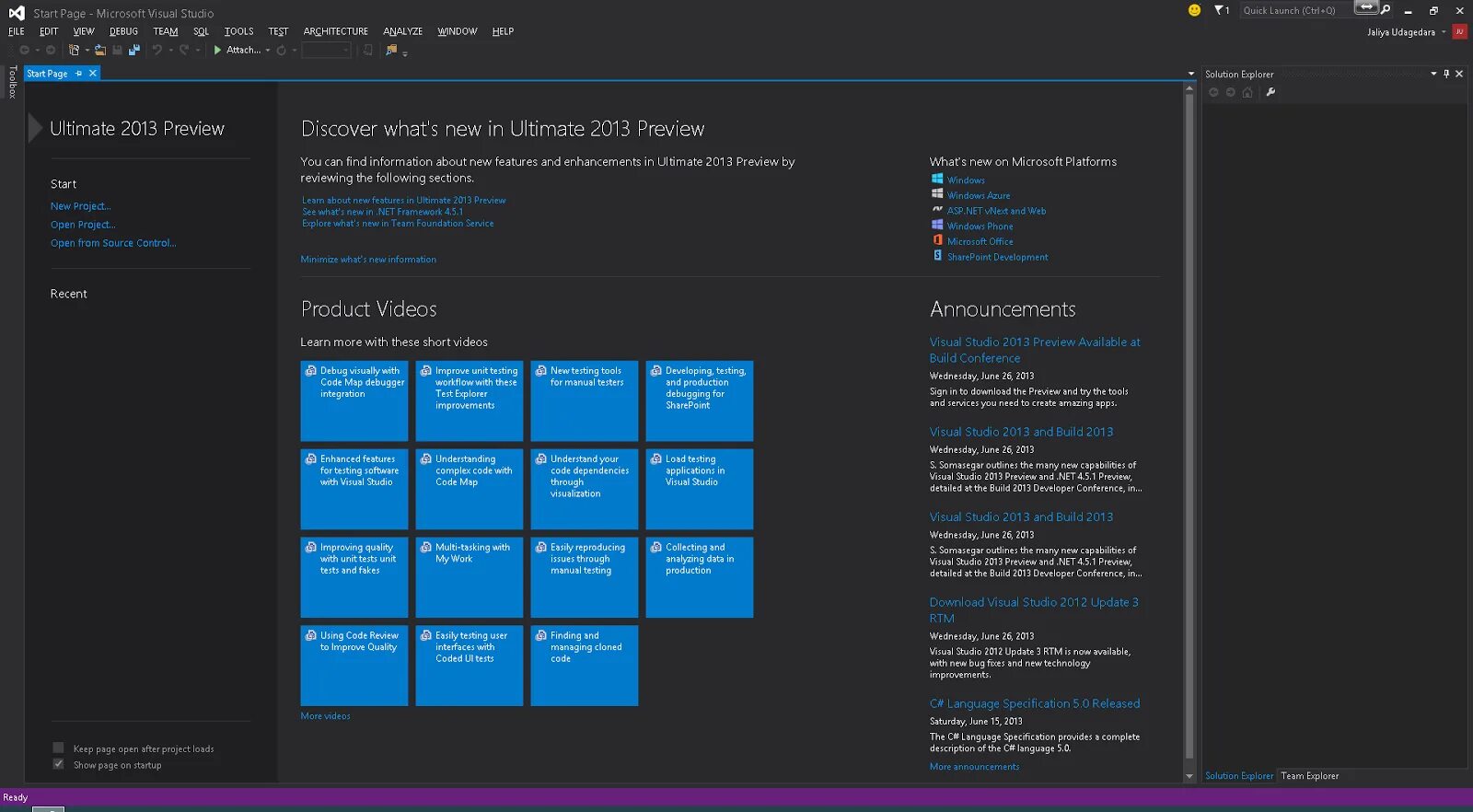
Task: Open the ARCHITECTURE menu
Action: (335, 31)
